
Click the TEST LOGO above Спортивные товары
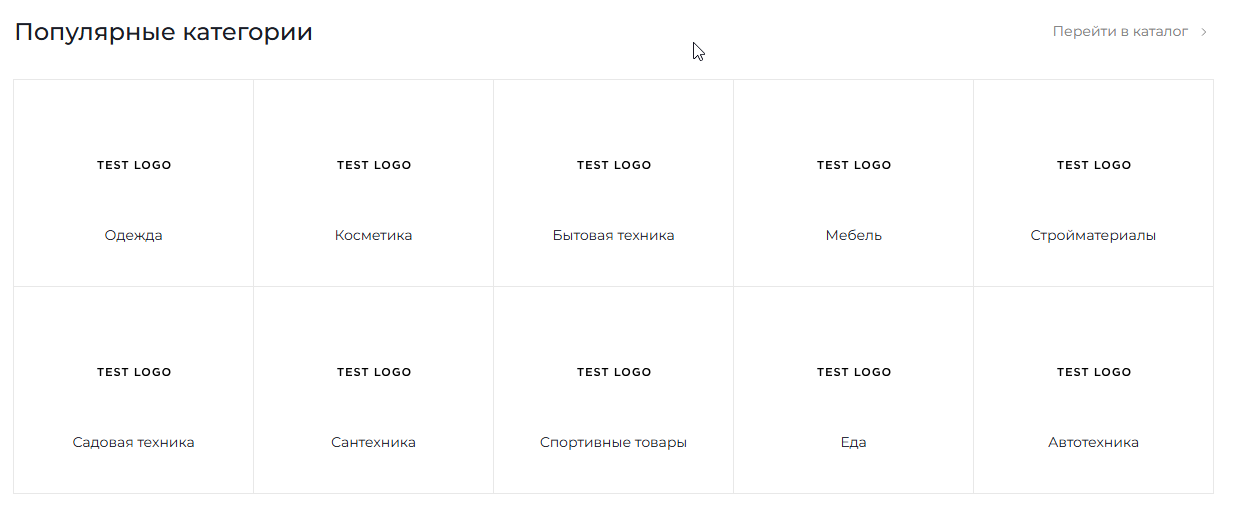(614, 372)
